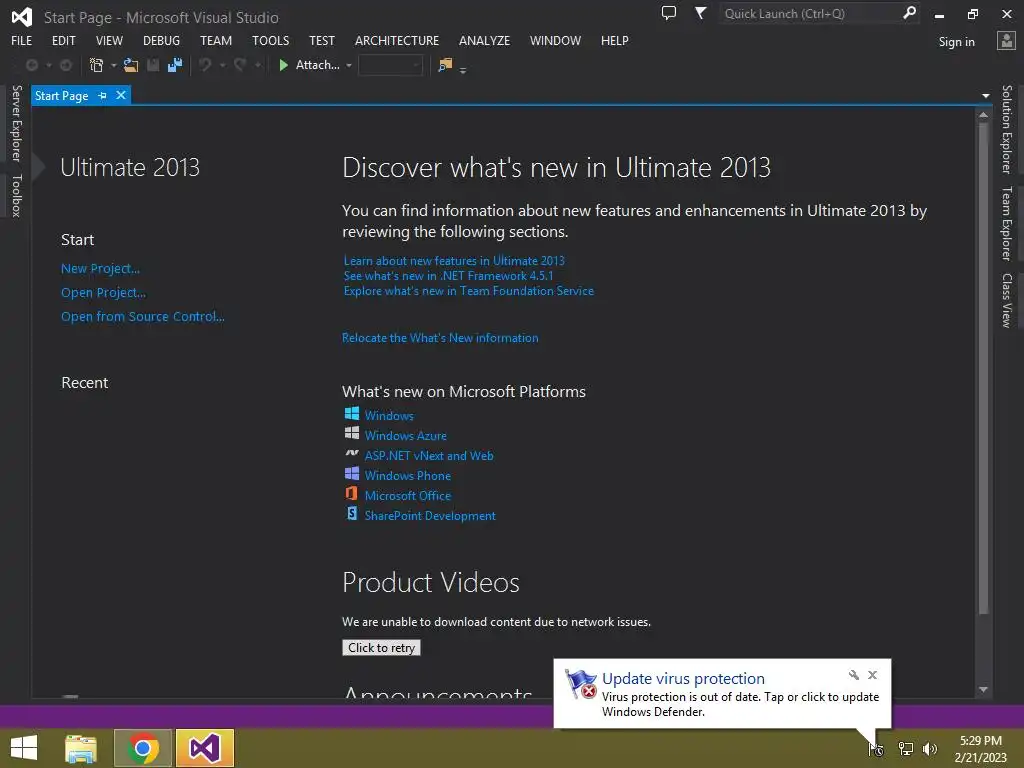Click the scrollbar down arrow
Screen dimensions: 1024x768
click(983, 690)
